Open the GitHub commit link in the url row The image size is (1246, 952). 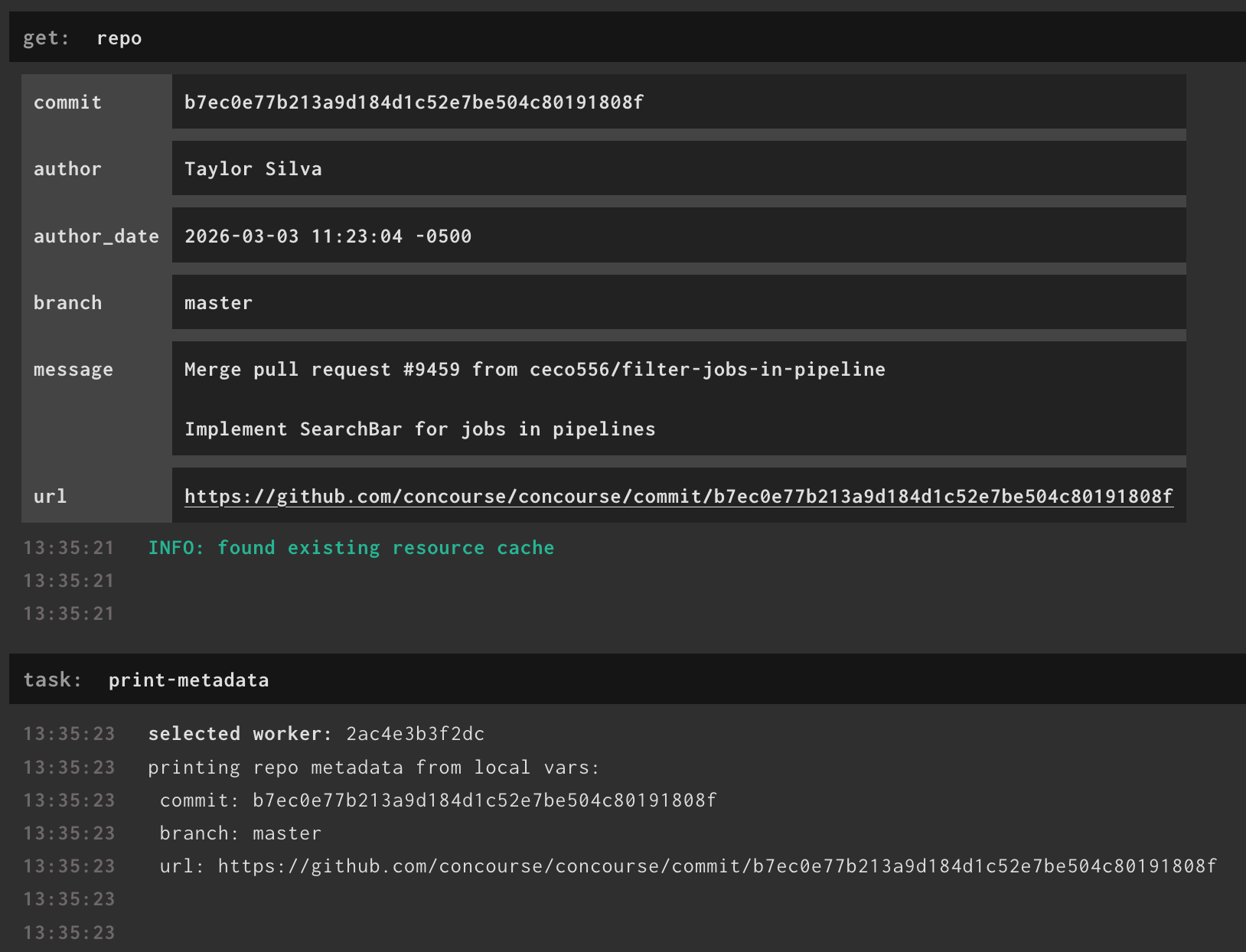coord(678,497)
